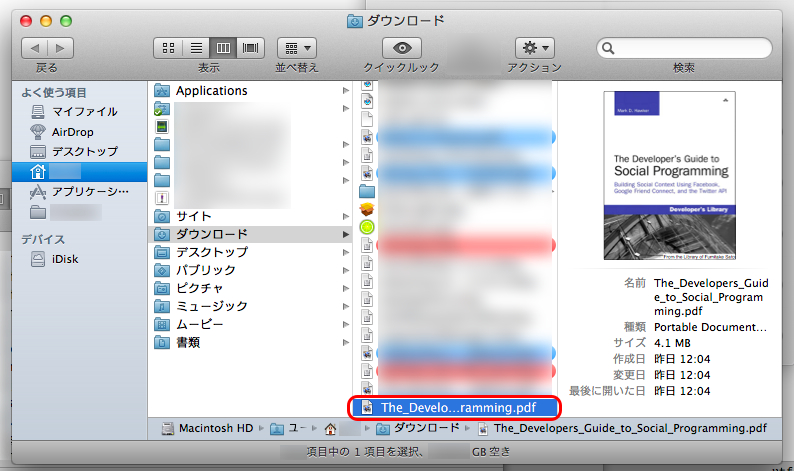Open the arrange-by dropdown
Screen dimensions: 794x471
point(297,47)
